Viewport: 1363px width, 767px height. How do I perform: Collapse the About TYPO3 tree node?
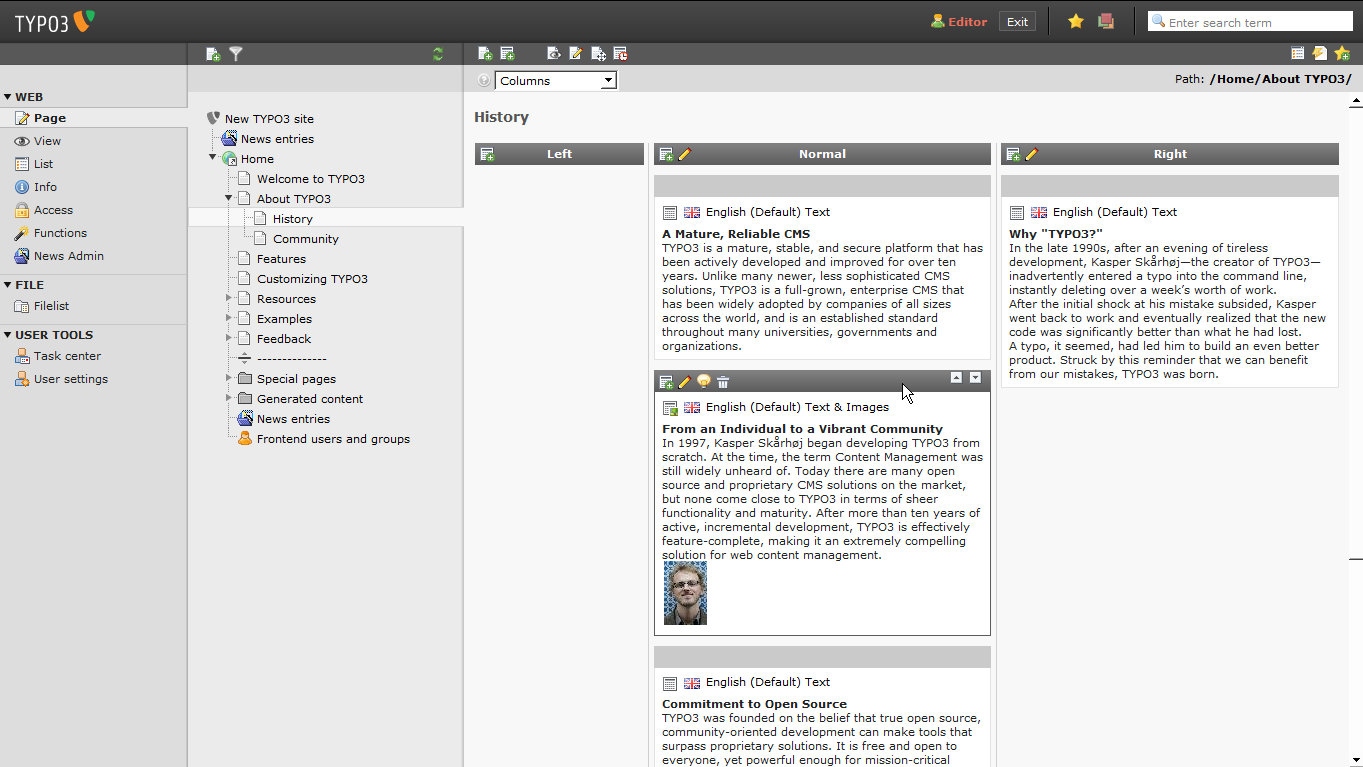pyautogui.click(x=229, y=197)
